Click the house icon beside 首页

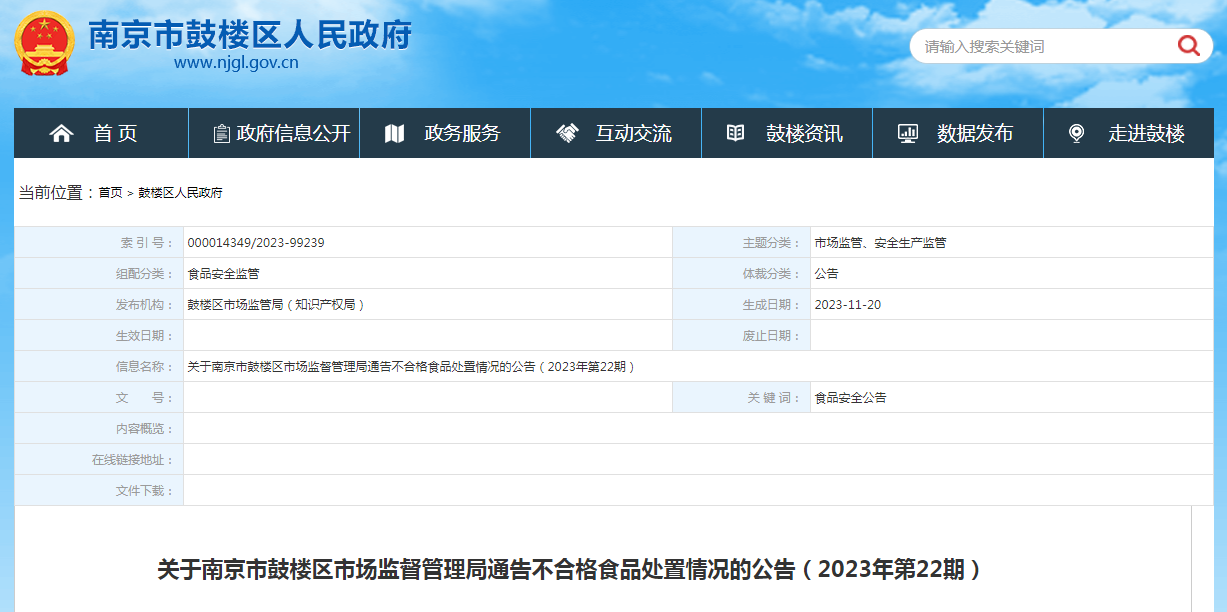tap(61, 133)
